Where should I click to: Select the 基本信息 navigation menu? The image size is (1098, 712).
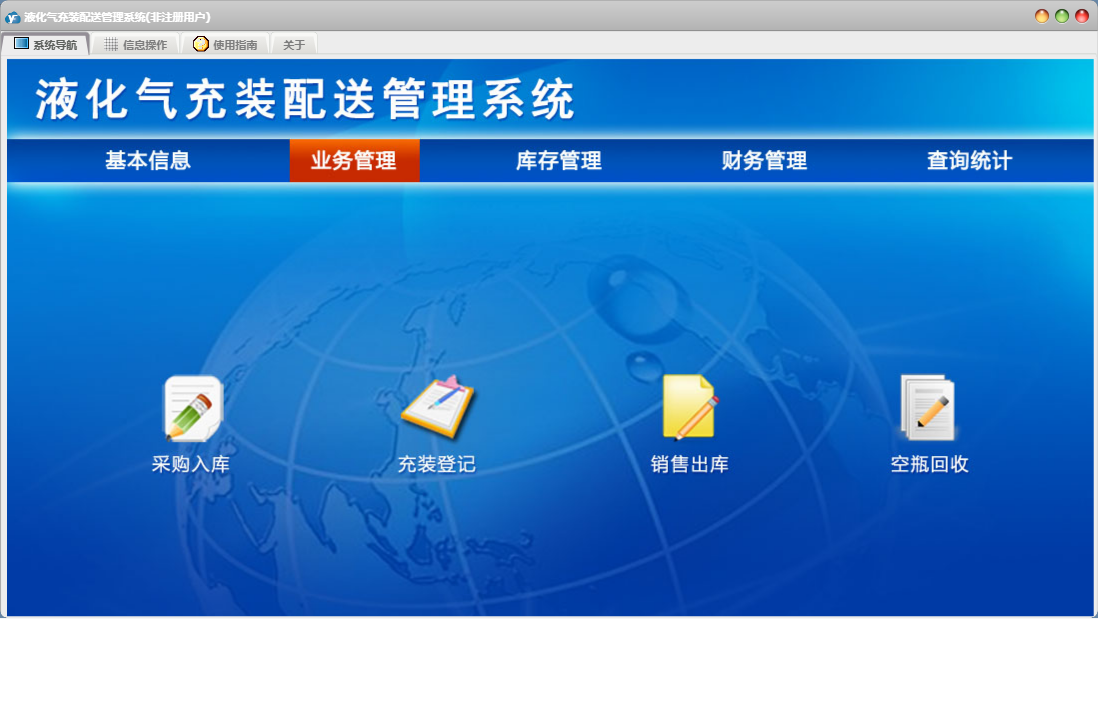point(148,160)
